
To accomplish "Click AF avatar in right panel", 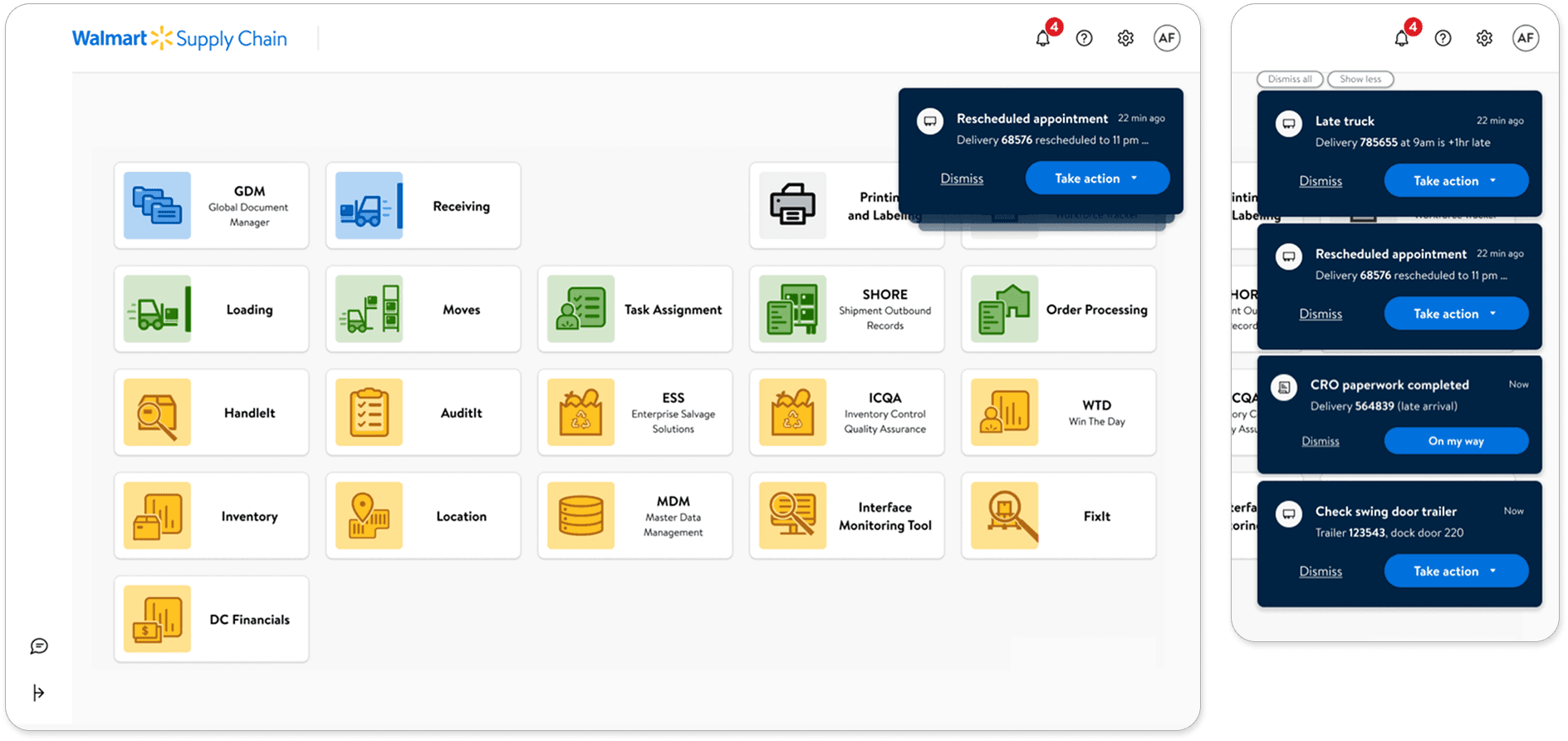I will pyautogui.click(x=1526, y=37).
